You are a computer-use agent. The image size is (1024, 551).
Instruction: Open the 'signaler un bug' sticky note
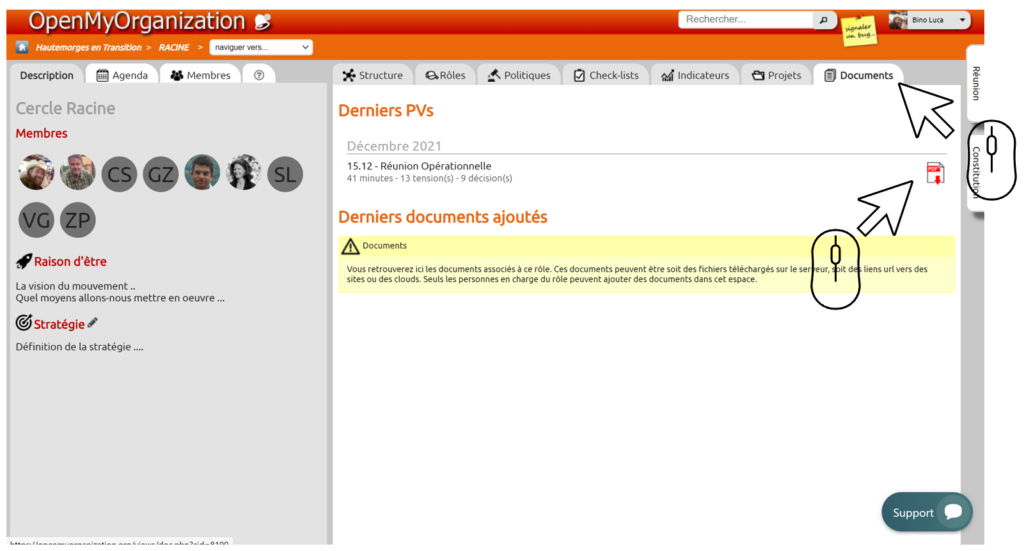coord(859,31)
